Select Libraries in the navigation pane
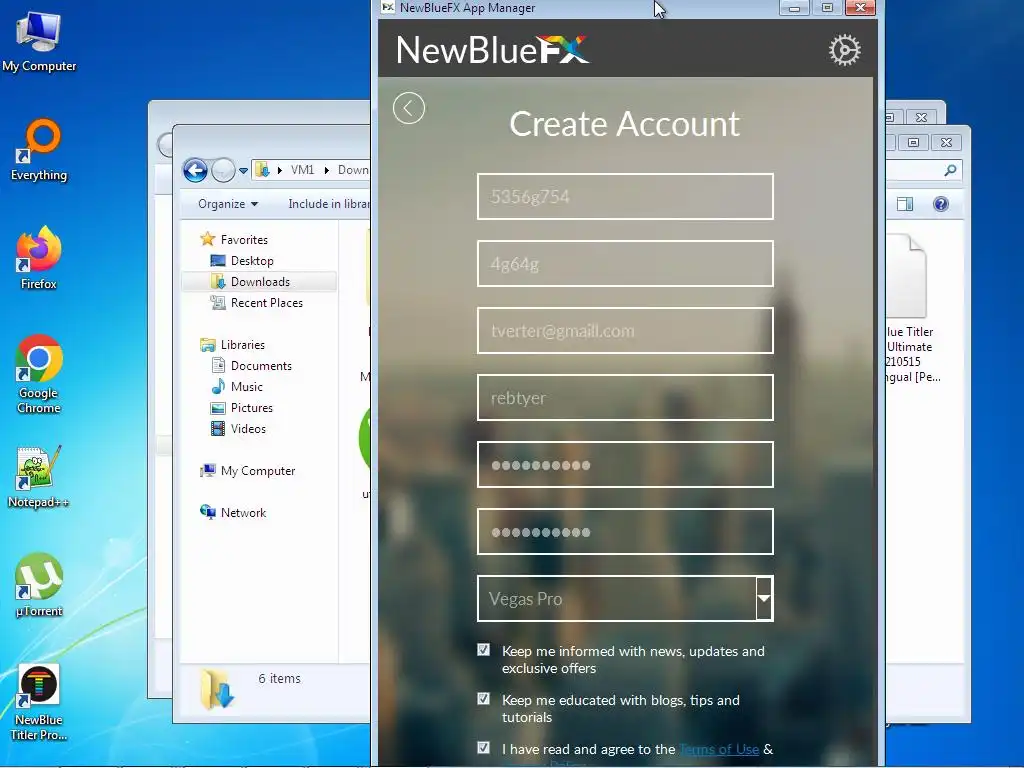The height and width of the screenshot is (768, 1024). [242, 345]
